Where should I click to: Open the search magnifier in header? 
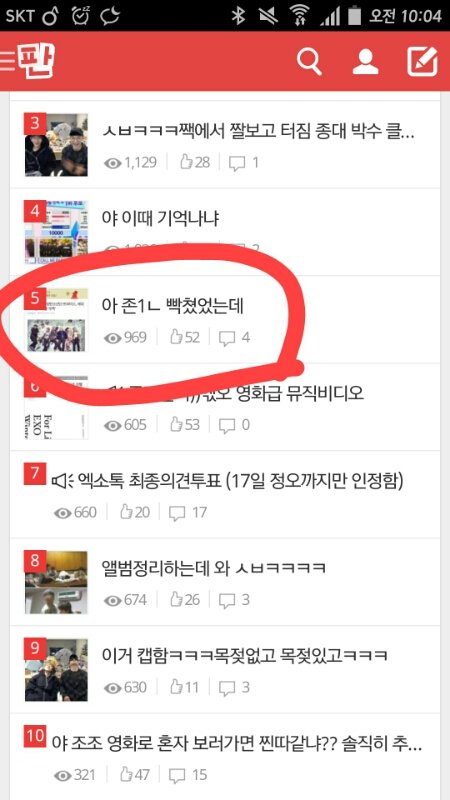pos(309,62)
